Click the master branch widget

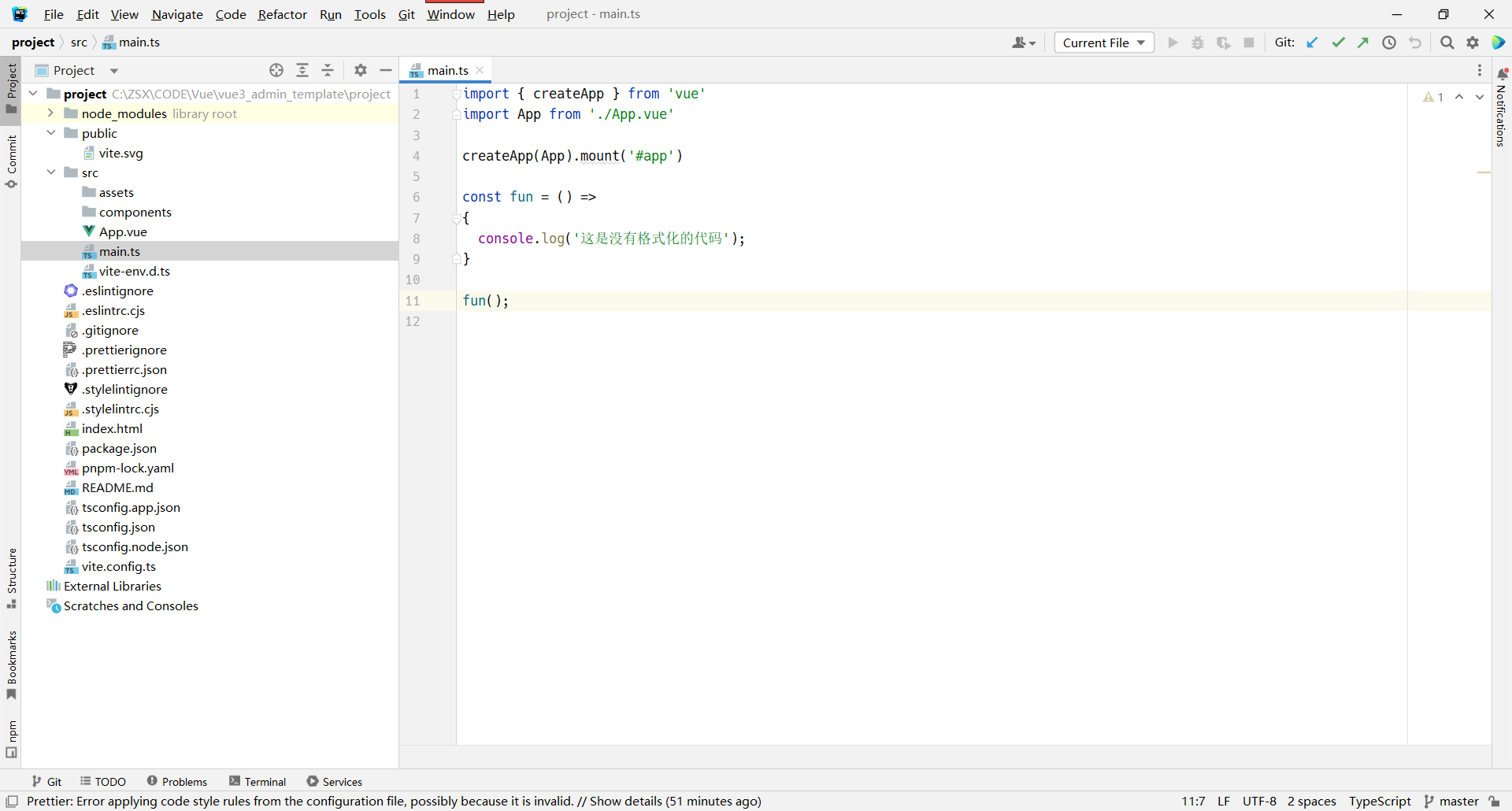pyautogui.click(x=1451, y=801)
